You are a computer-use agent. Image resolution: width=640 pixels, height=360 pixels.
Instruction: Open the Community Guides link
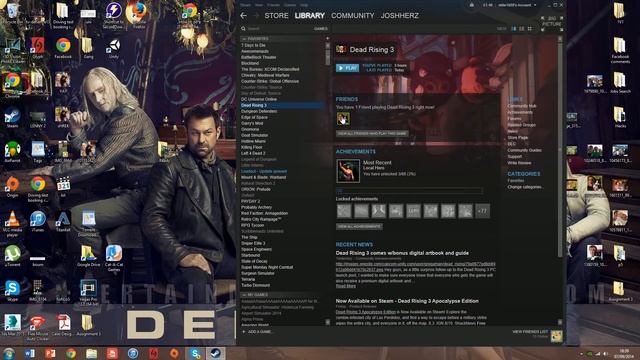pos(524,150)
